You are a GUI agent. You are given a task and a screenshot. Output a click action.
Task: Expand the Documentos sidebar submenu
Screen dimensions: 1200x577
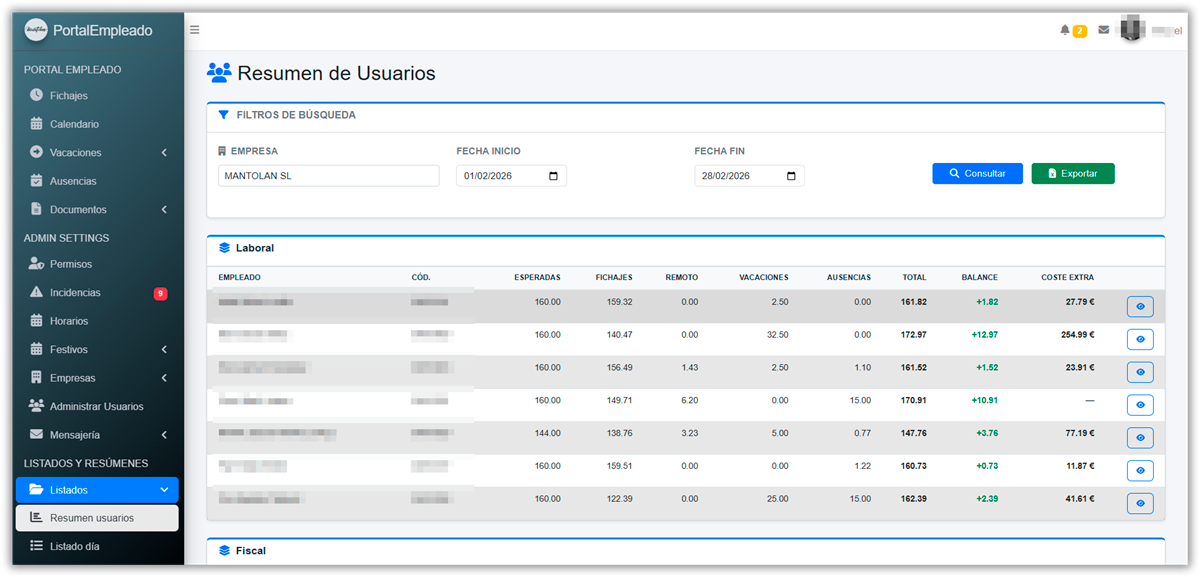click(163, 210)
